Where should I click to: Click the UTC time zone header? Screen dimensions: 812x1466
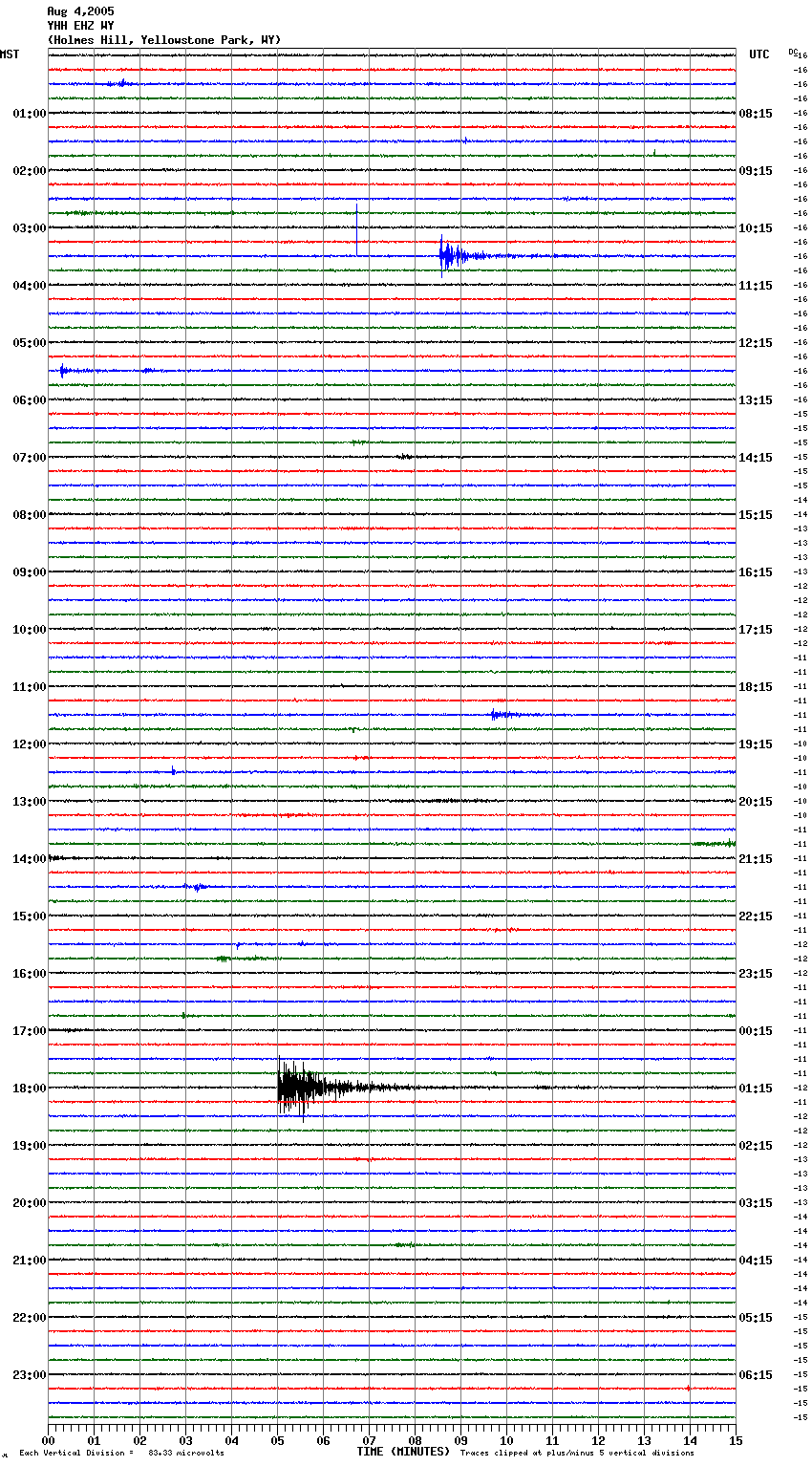click(759, 54)
